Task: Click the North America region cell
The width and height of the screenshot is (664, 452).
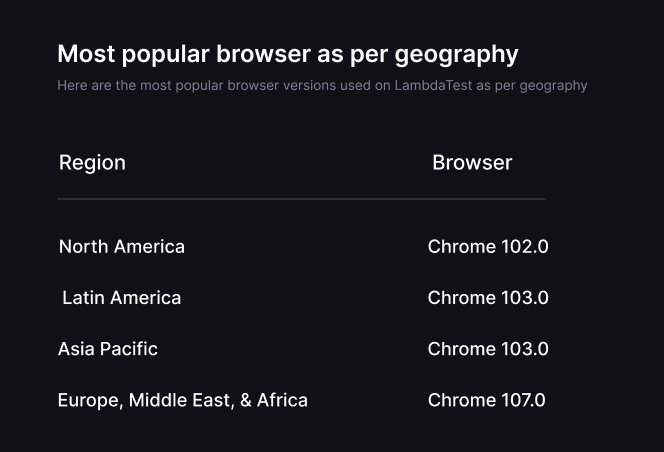Action: [122, 247]
